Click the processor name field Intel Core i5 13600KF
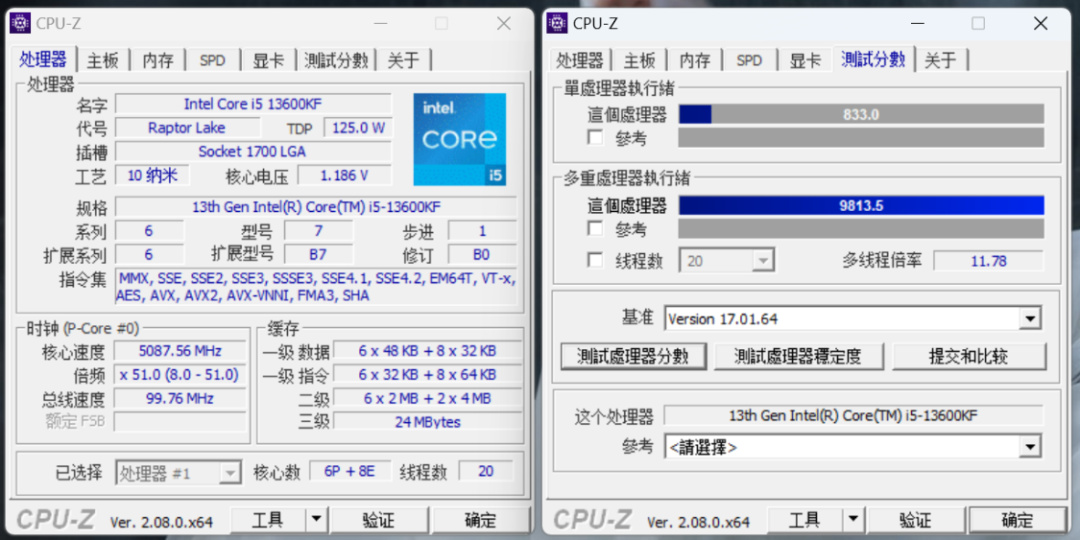The width and height of the screenshot is (1080, 540). 253,104
